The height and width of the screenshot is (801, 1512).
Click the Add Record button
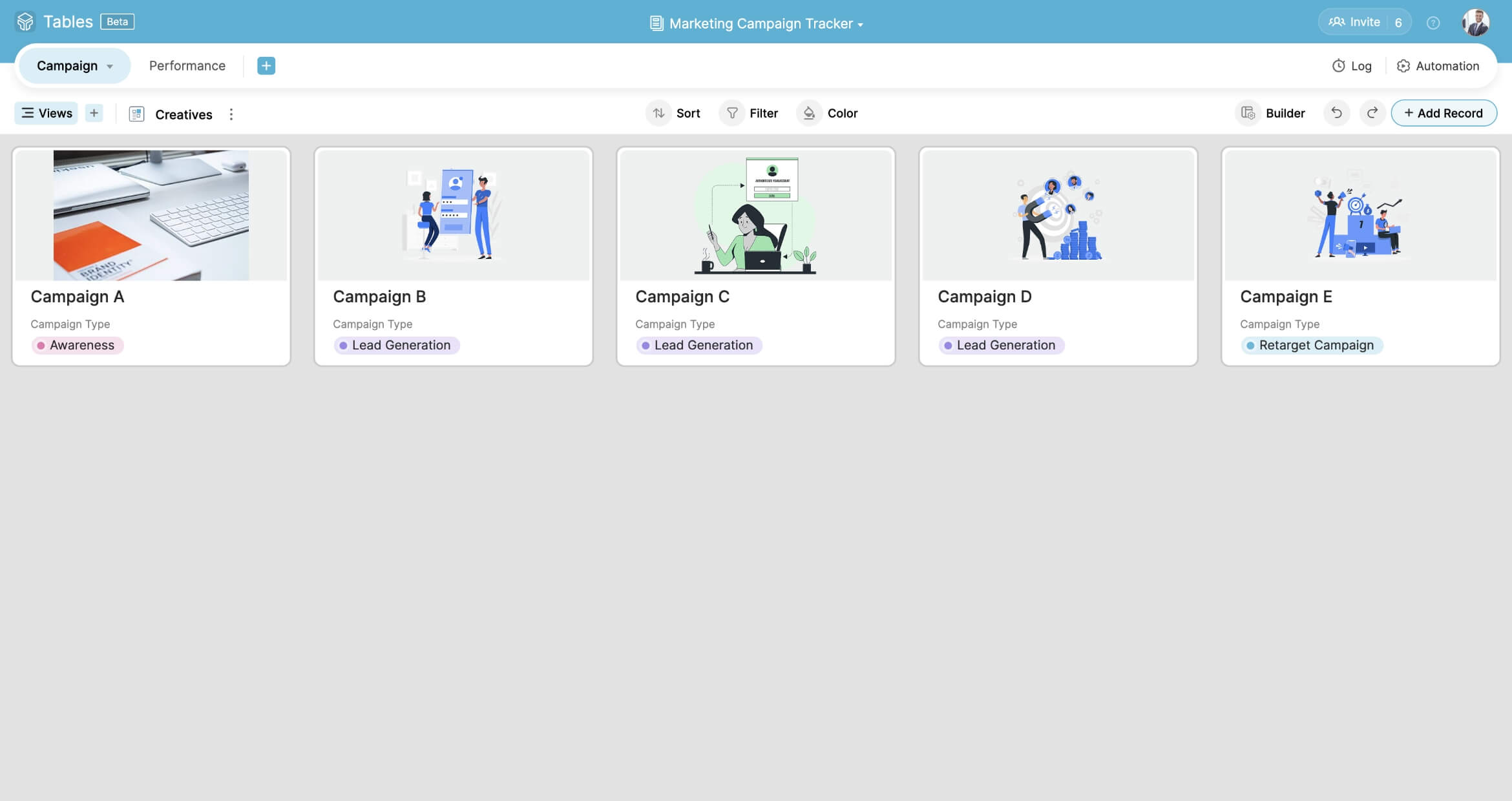(1444, 113)
